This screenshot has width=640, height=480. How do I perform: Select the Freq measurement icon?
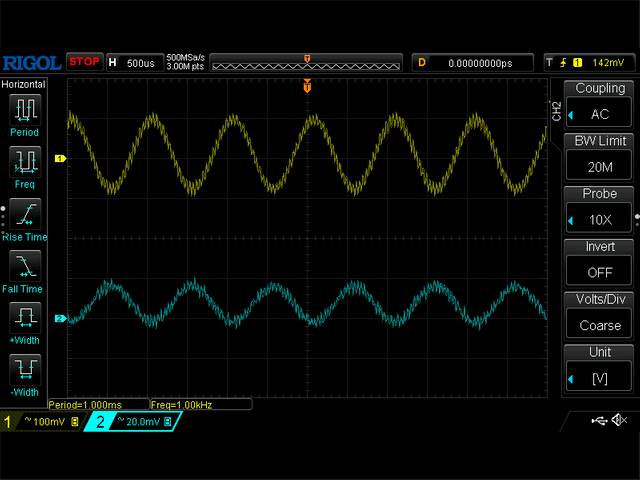click(25, 164)
